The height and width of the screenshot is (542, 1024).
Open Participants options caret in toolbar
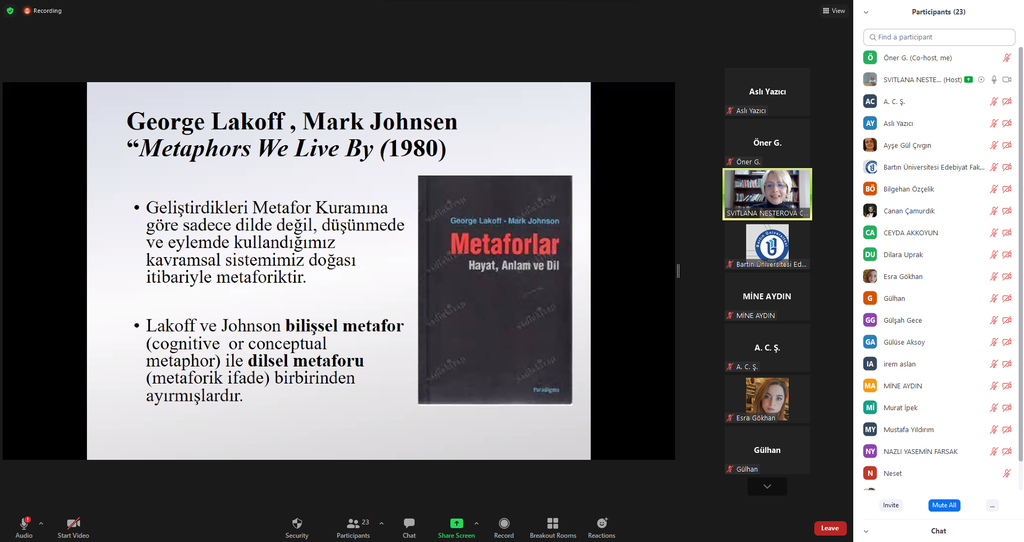click(x=381, y=523)
